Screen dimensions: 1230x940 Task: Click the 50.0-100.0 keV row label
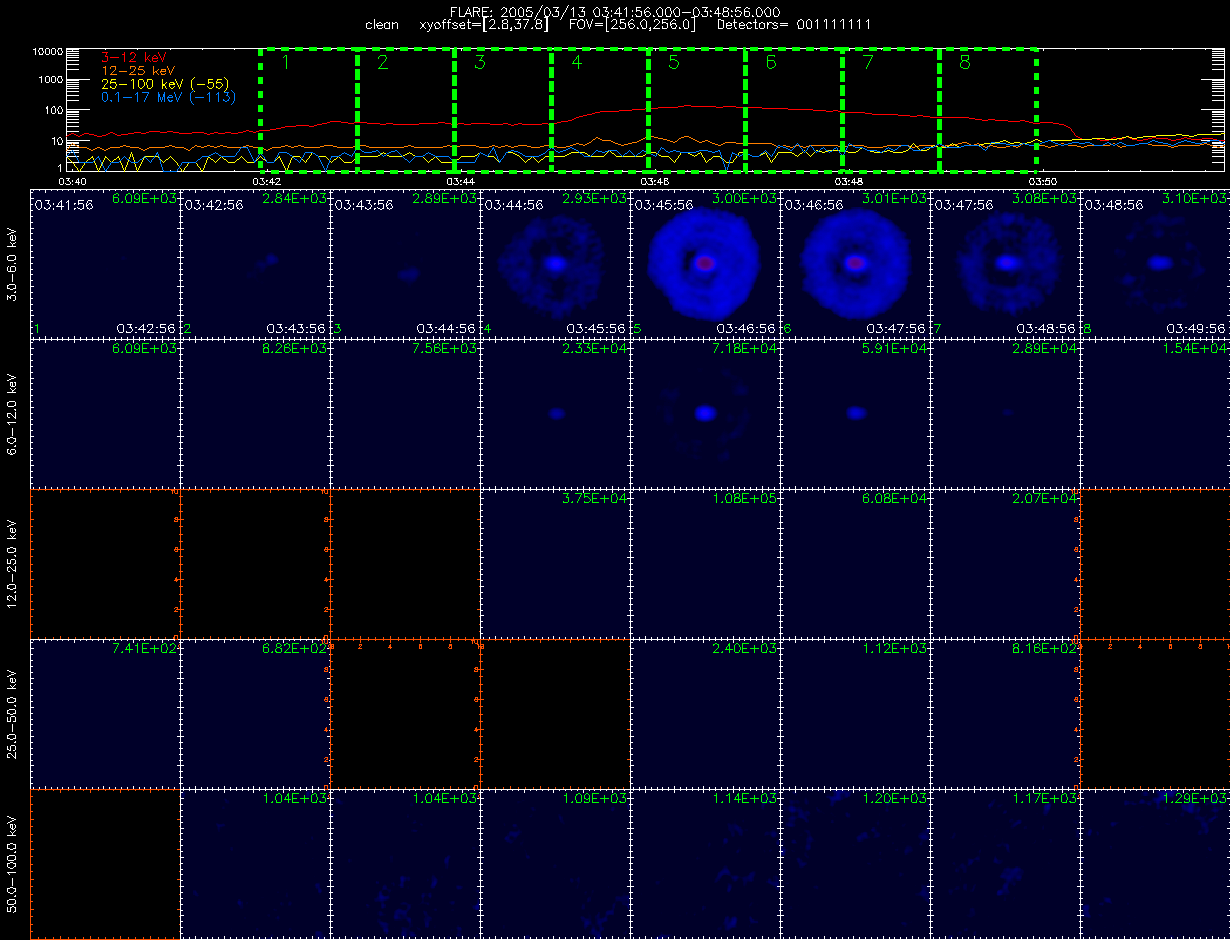coord(13,863)
